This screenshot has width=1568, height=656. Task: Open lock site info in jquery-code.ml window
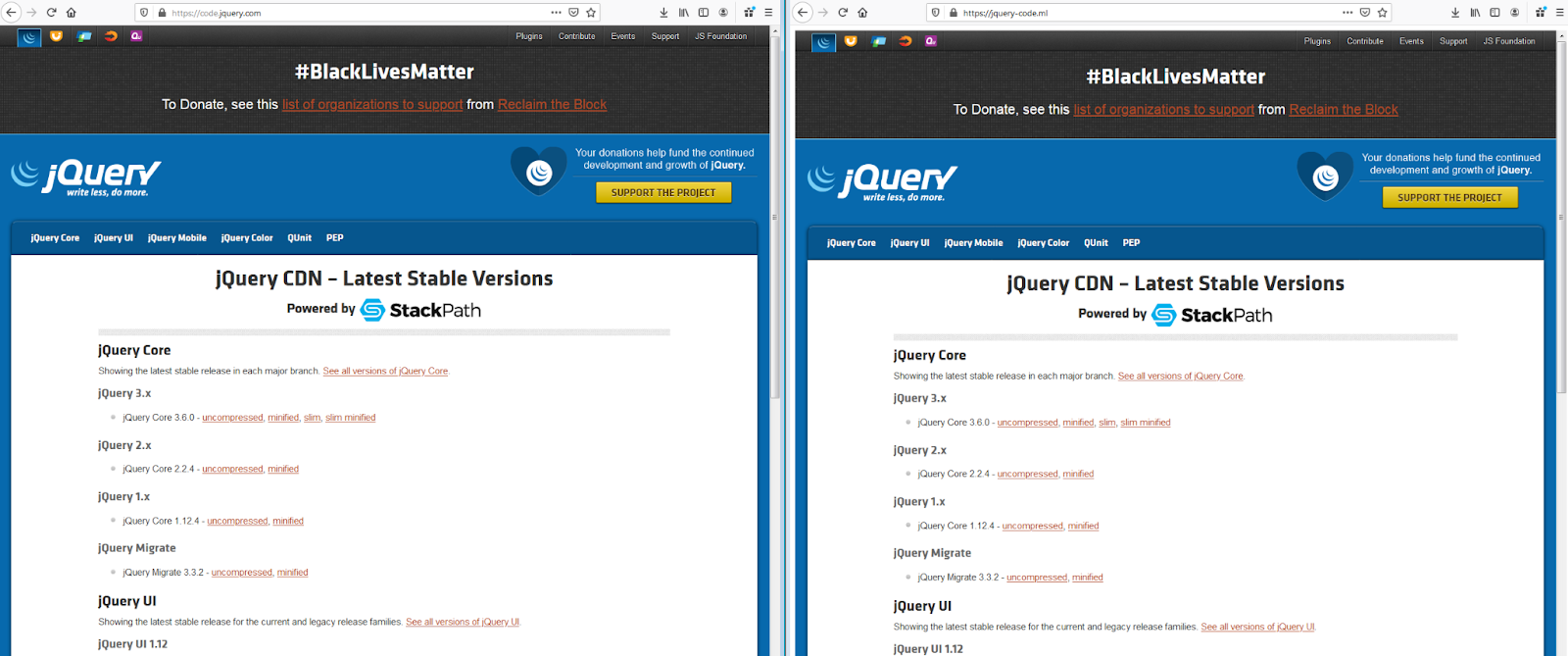[x=953, y=13]
